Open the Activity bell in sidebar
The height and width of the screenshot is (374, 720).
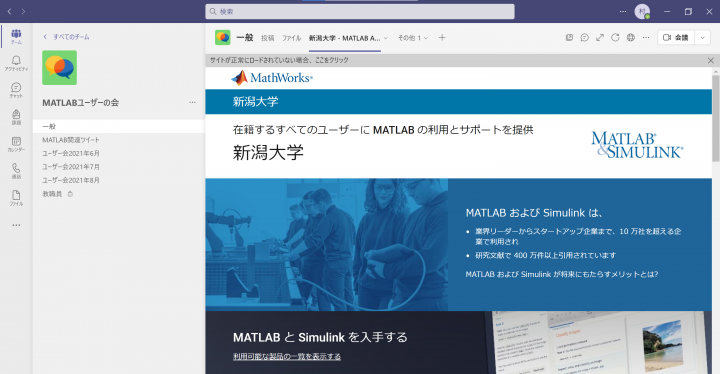pyautogui.click(x=16, y=63)
